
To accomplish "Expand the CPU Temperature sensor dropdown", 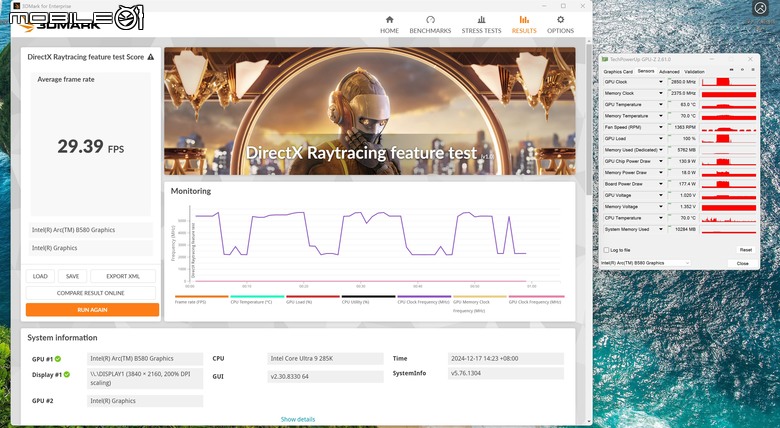I will coord(661,218).
